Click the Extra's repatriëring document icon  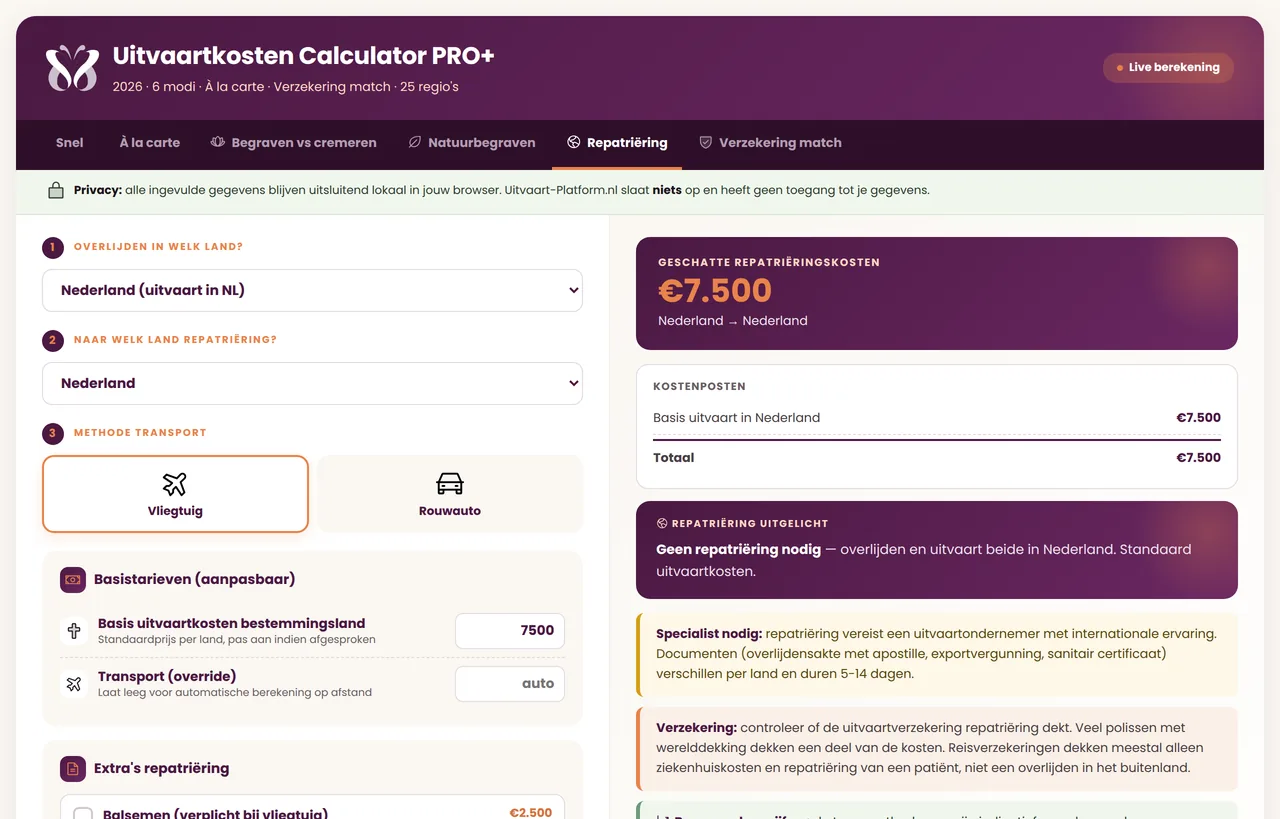point(73,769)
